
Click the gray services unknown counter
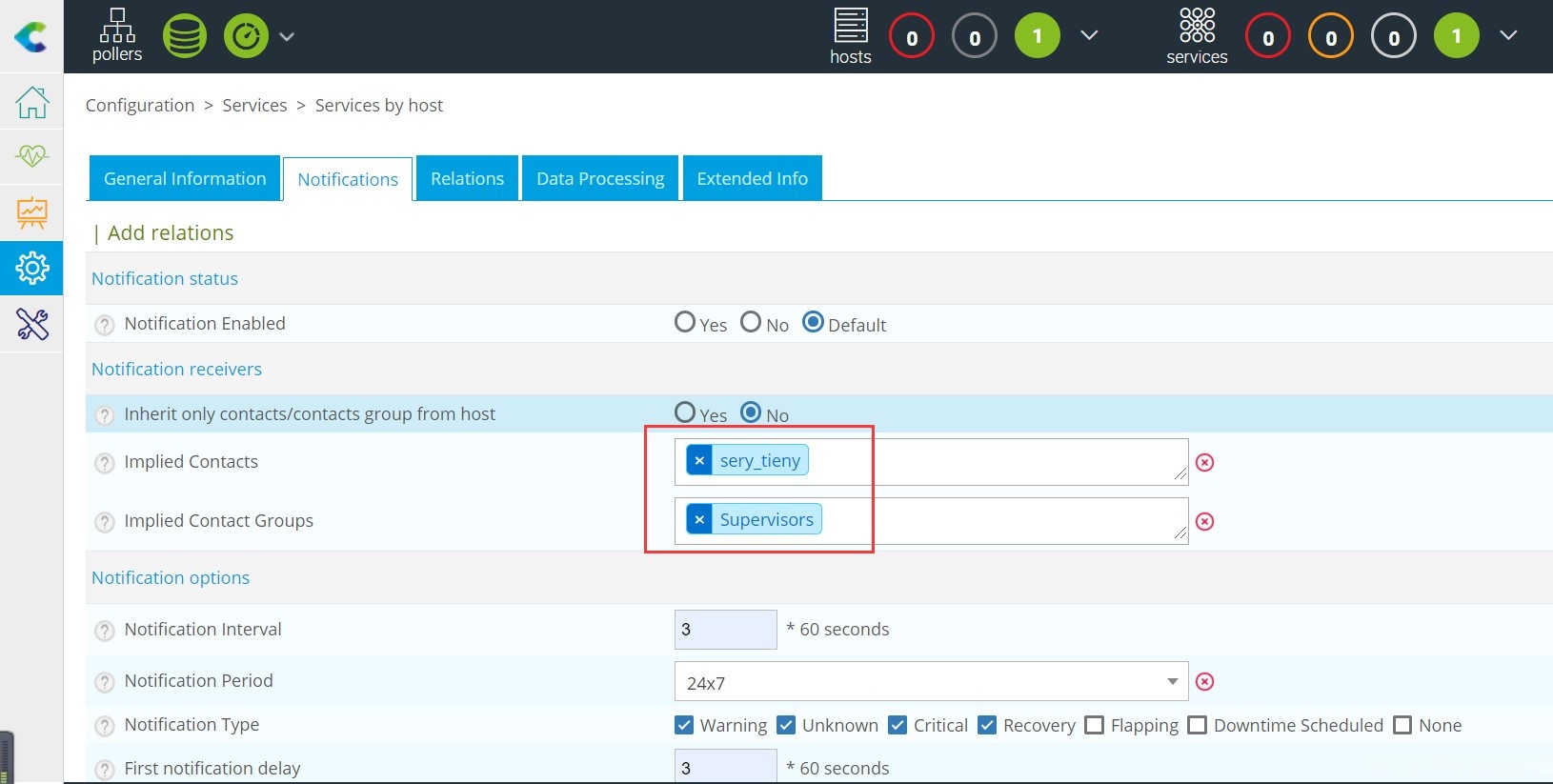(1394, 37)
